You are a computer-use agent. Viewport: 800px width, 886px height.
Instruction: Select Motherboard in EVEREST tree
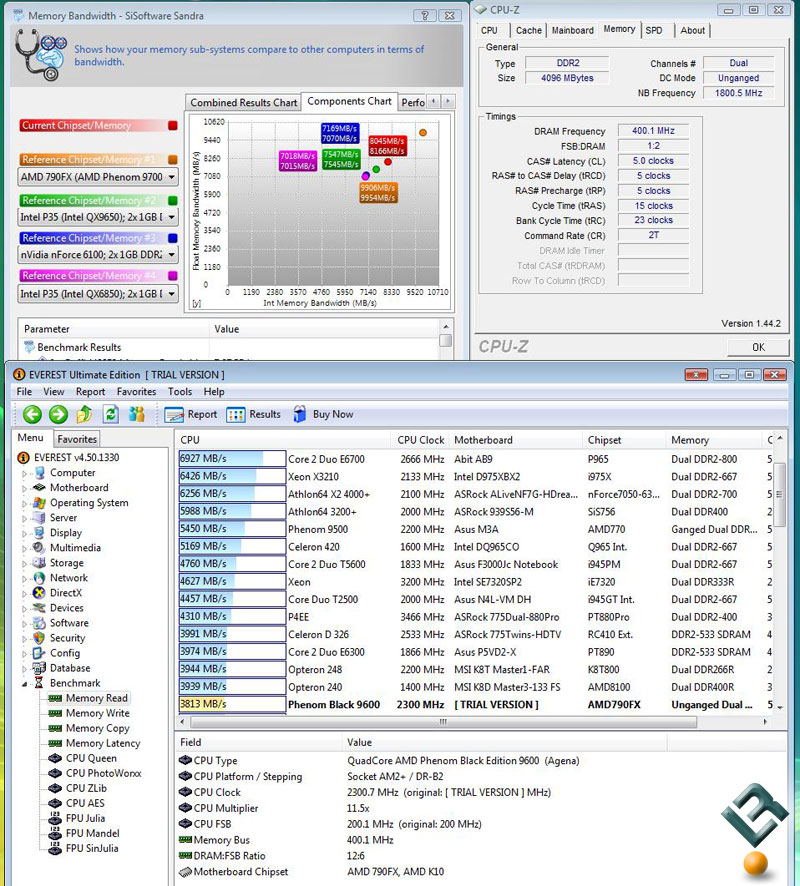click(79, 488)
